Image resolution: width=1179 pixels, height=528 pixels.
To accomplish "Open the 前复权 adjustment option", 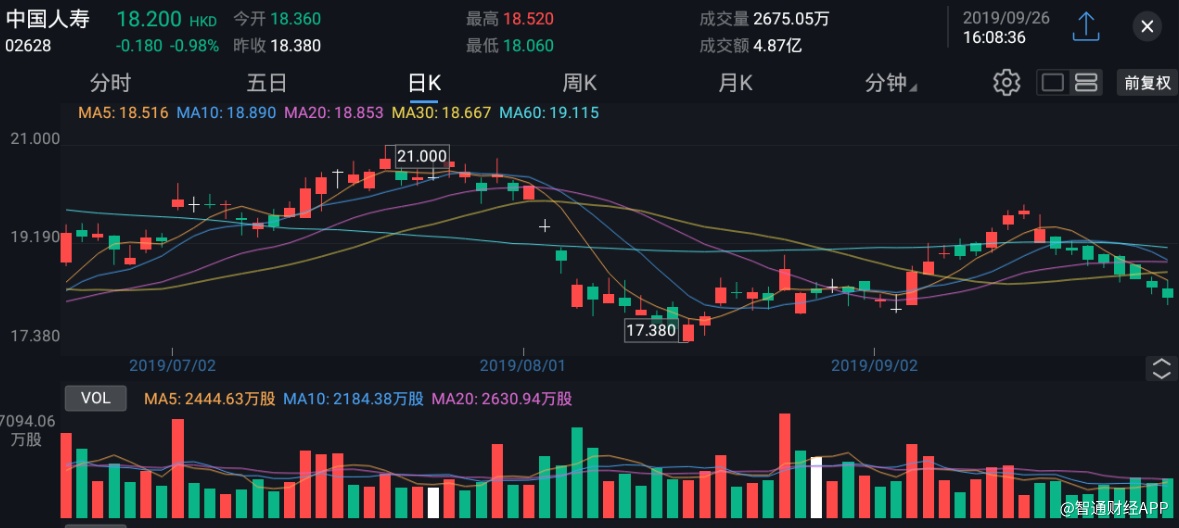I will tap(1147, 83).
